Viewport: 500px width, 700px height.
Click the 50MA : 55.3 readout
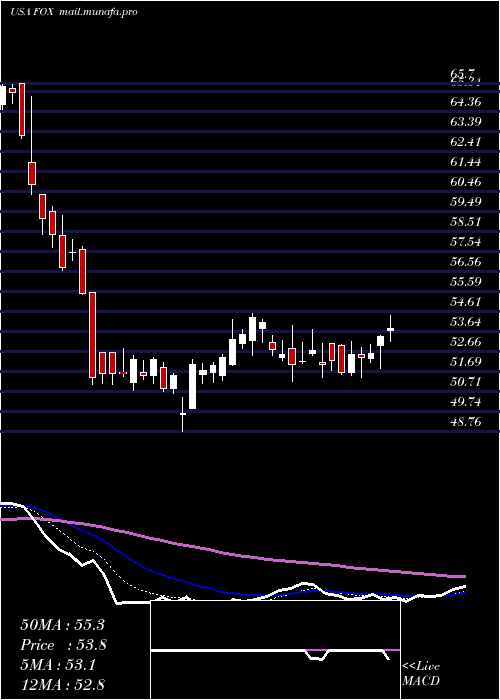coord(62,625)
